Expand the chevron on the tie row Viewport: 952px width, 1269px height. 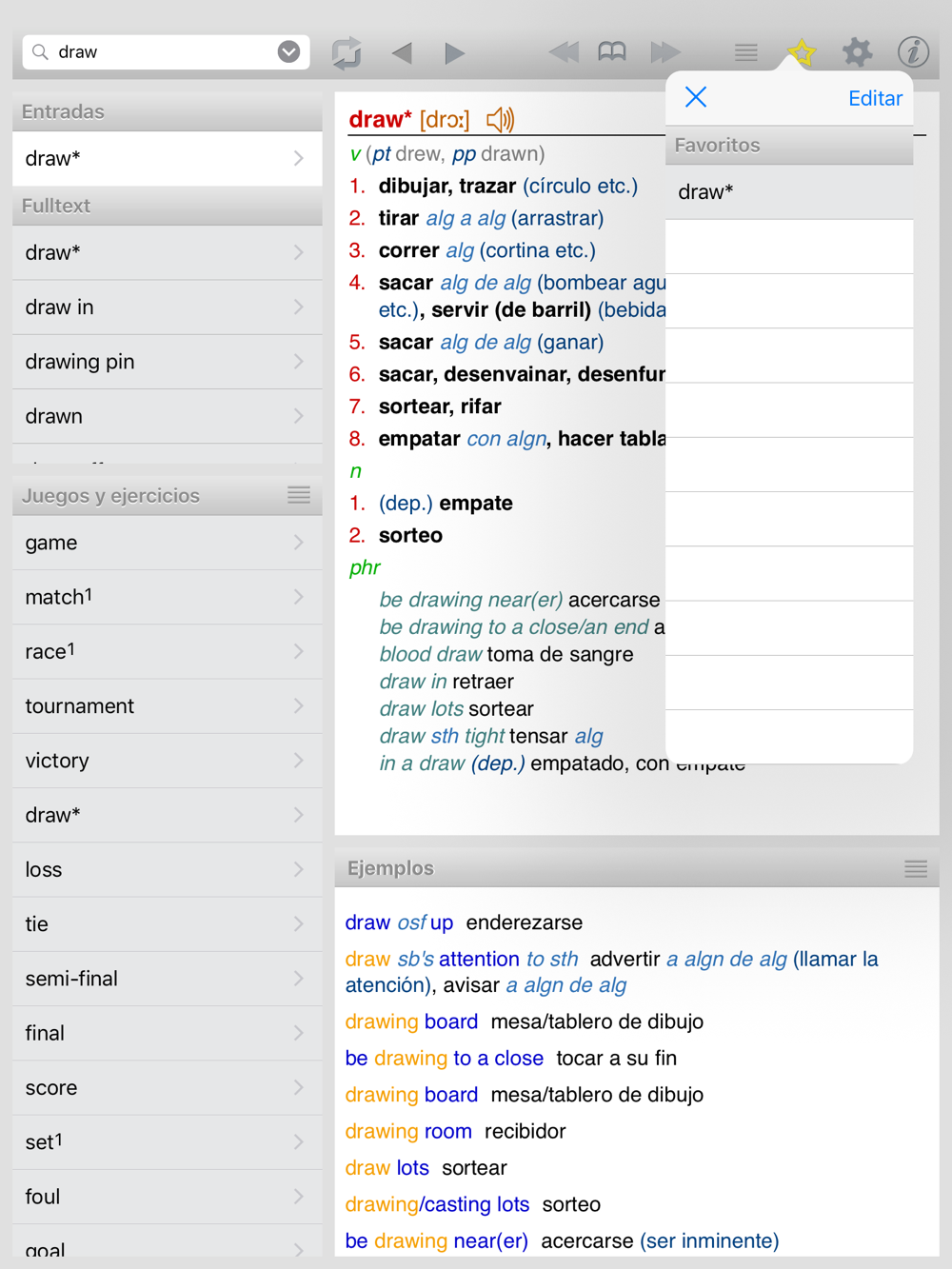pyautogui.click(x=299, y=923)
